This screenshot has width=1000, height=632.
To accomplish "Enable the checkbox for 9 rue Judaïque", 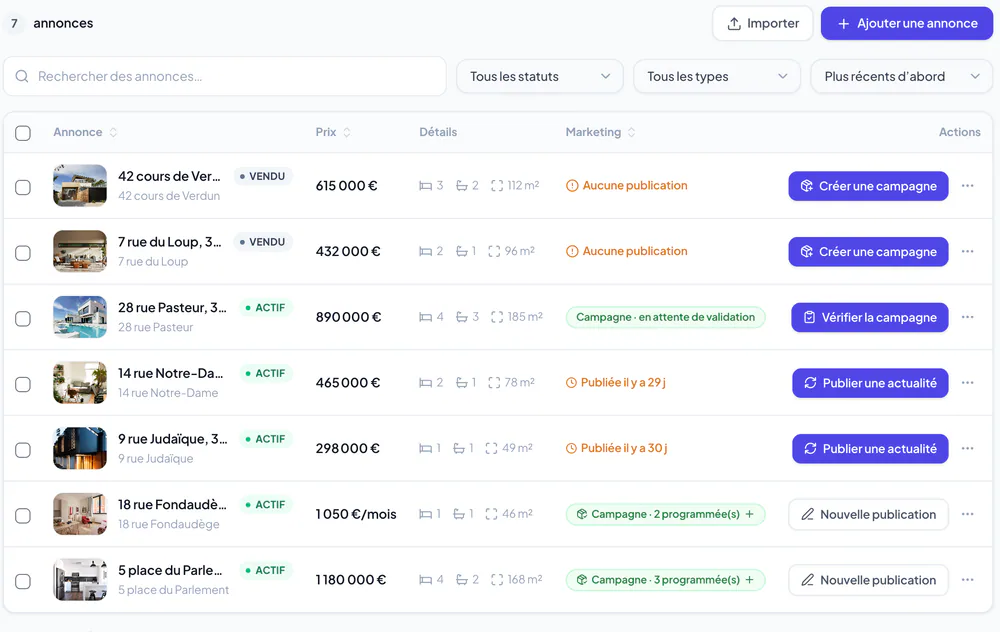I will coord(23,450).
